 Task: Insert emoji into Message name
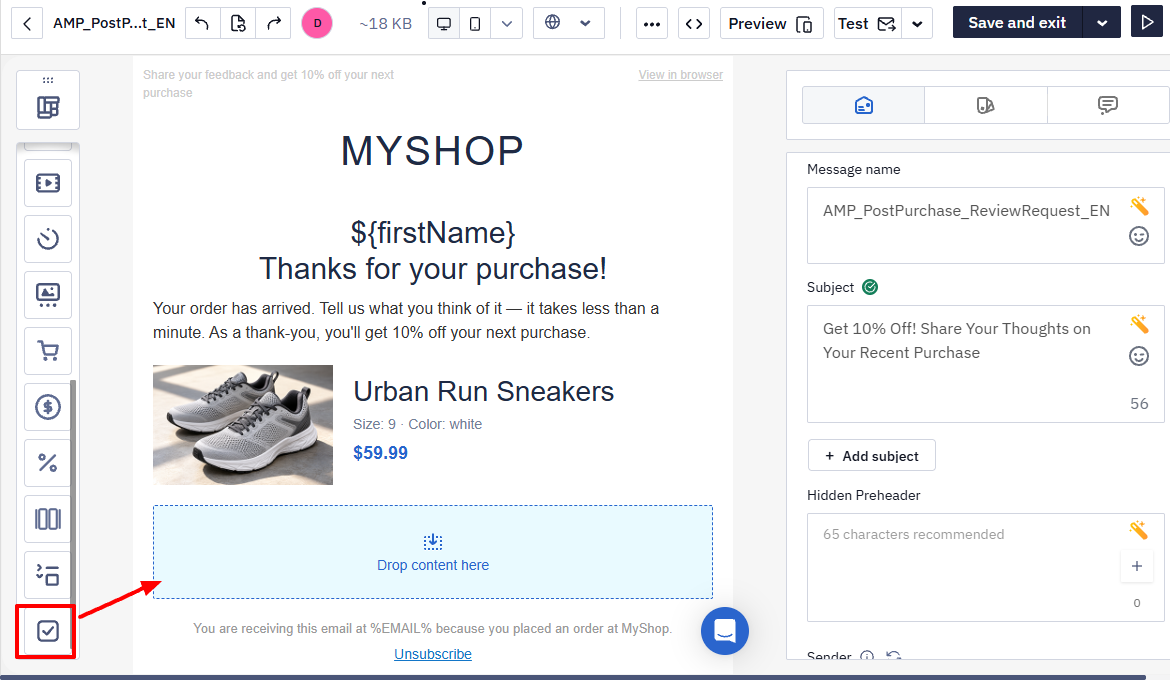click(1139, 237)
